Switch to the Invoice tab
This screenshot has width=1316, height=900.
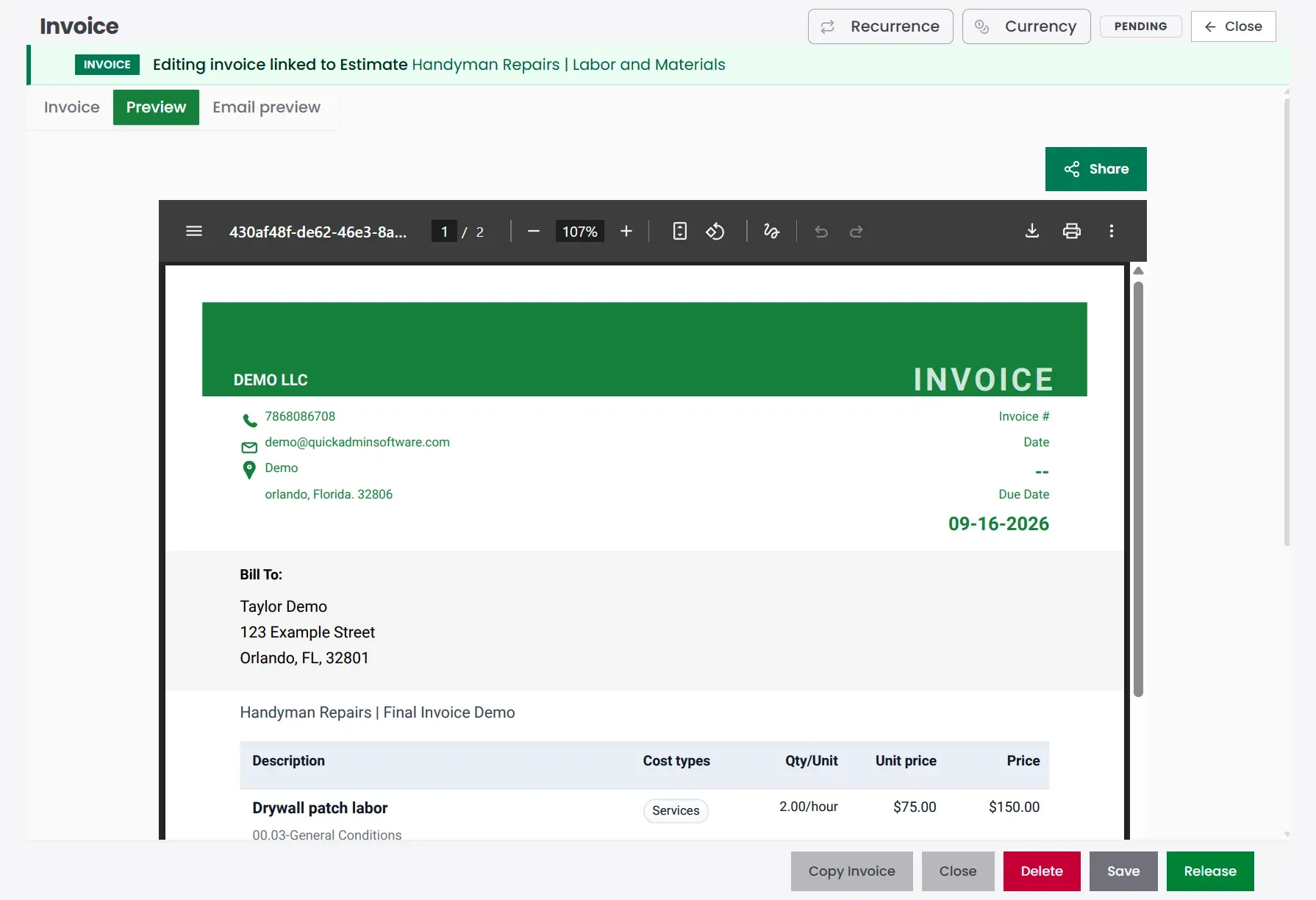tap(71, 107)
